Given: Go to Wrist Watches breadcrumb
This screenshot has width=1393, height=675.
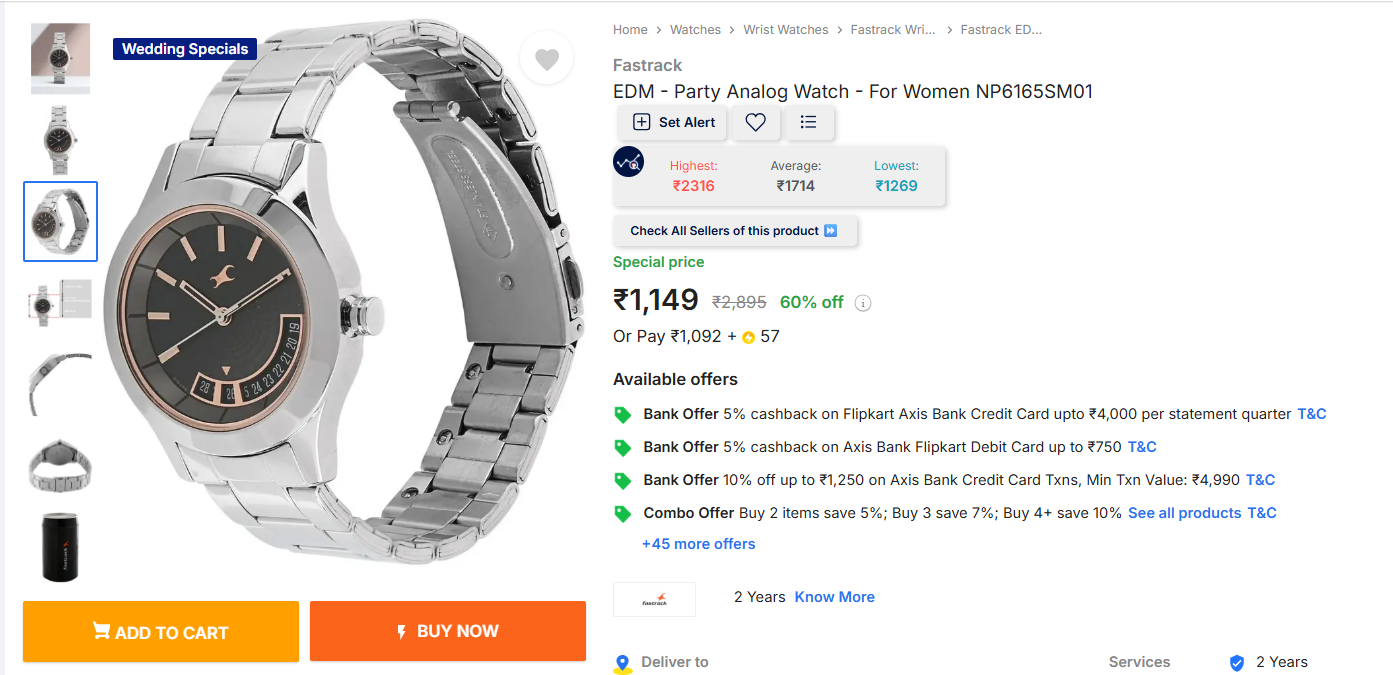Looking at the screenshot, I should click(x=785, y=30).
